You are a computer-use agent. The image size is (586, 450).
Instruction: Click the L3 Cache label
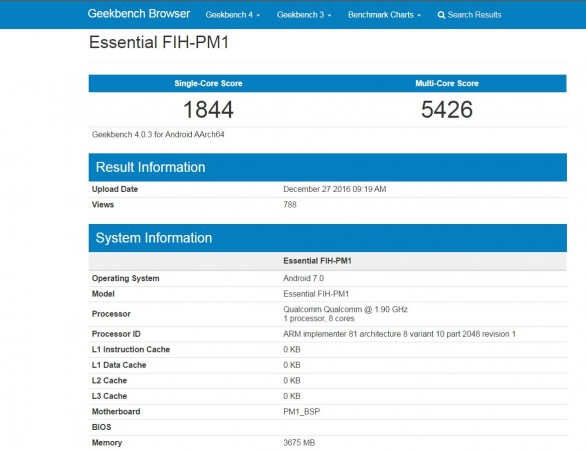pyautogui.click(x=109, y=396)
